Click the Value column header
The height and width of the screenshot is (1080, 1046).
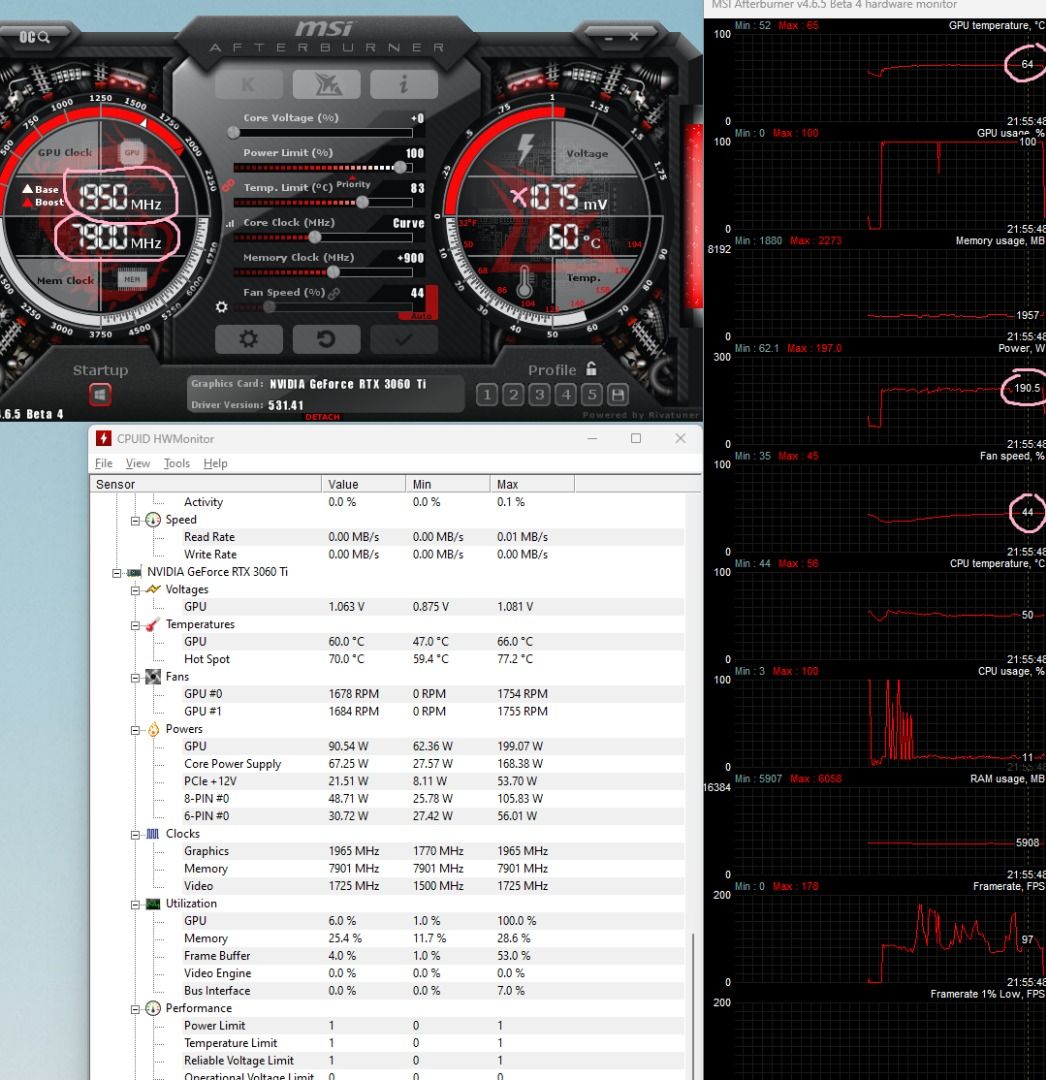pyautogui.click(x=364, y=484)
